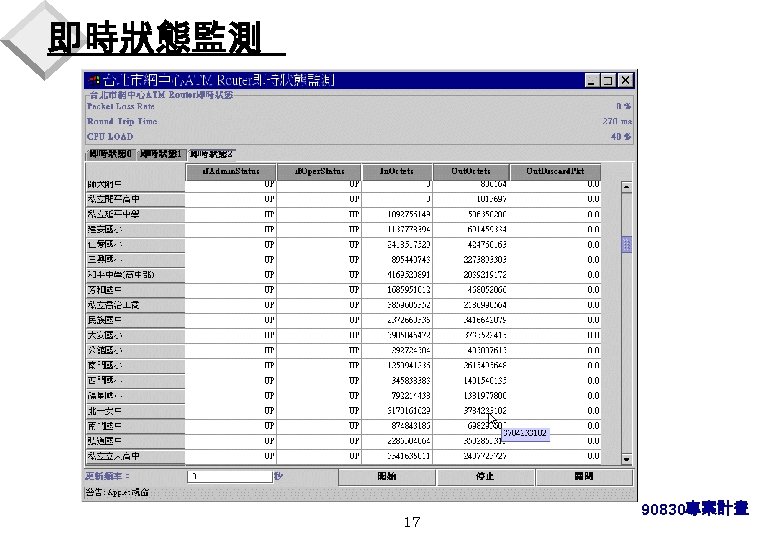Select the 和平中學(高中部) row header
Image resolution: width=780 pixels, height=540 pixels.
135,275
